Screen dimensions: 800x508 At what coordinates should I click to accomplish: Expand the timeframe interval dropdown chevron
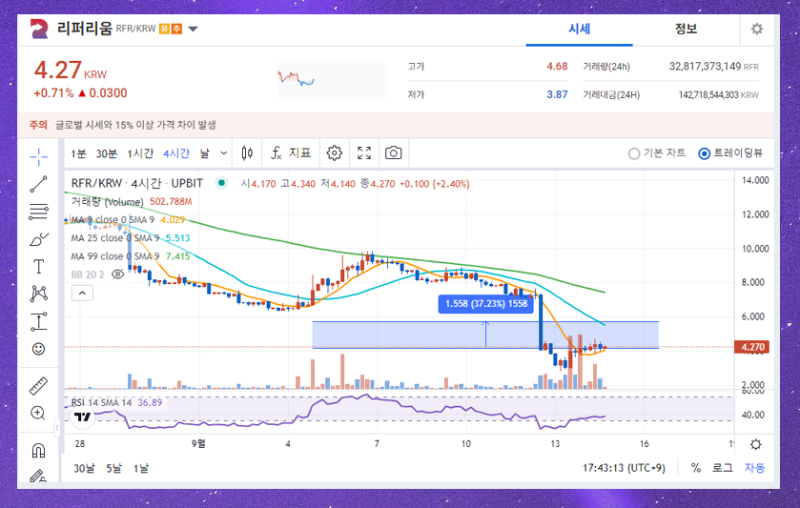coord(223,153)
